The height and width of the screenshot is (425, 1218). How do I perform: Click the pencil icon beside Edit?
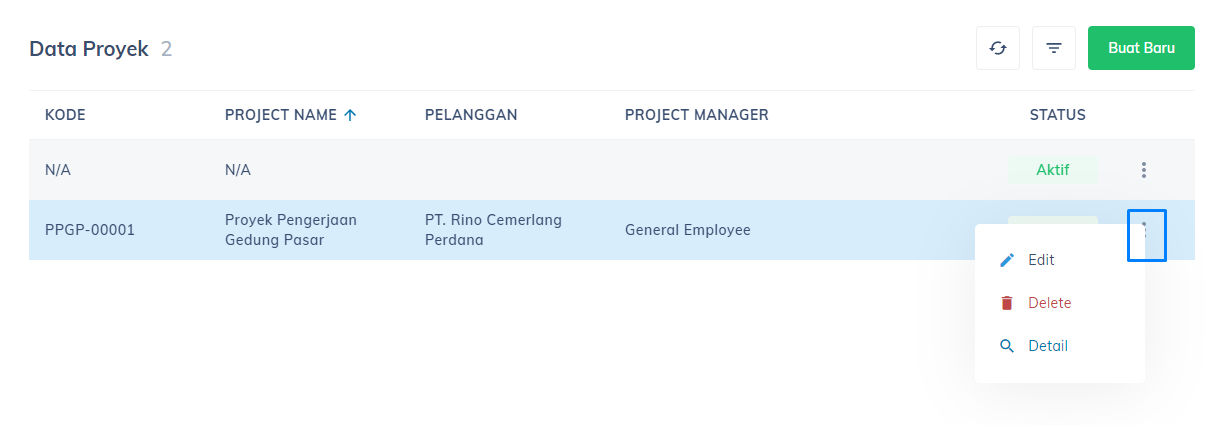[1007, 260]
